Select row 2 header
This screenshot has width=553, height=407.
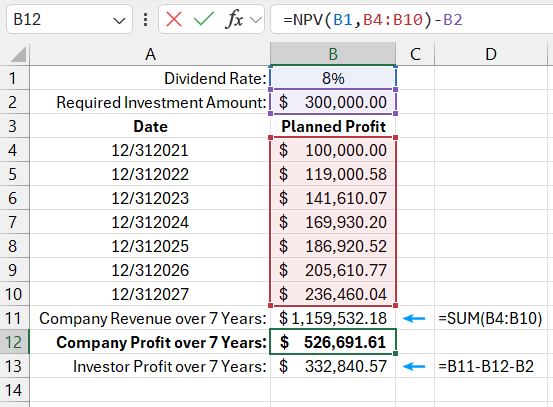coord(14,102)
